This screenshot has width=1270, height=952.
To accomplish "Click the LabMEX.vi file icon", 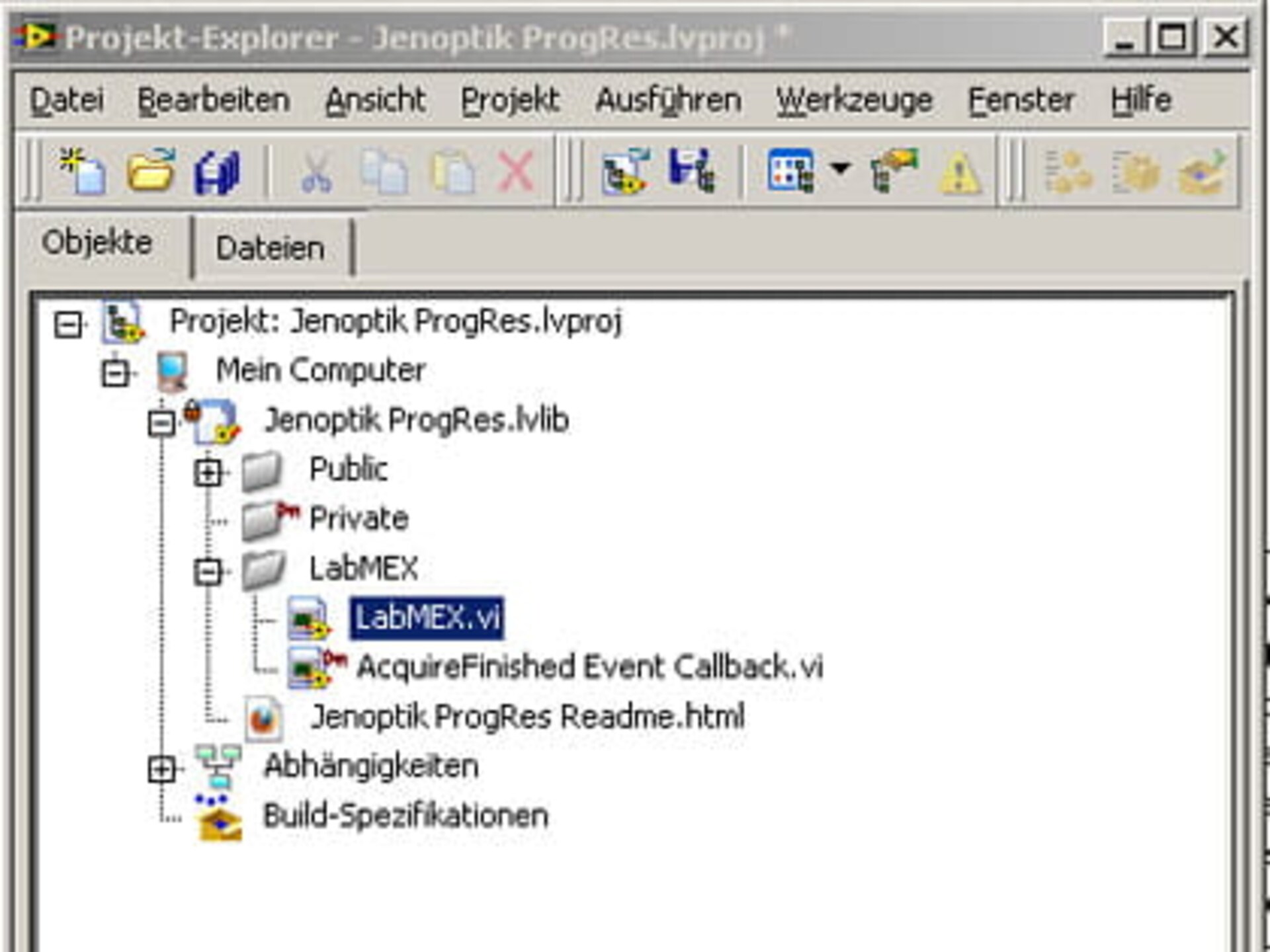I will pyautogui.click(x=309, y=619).
